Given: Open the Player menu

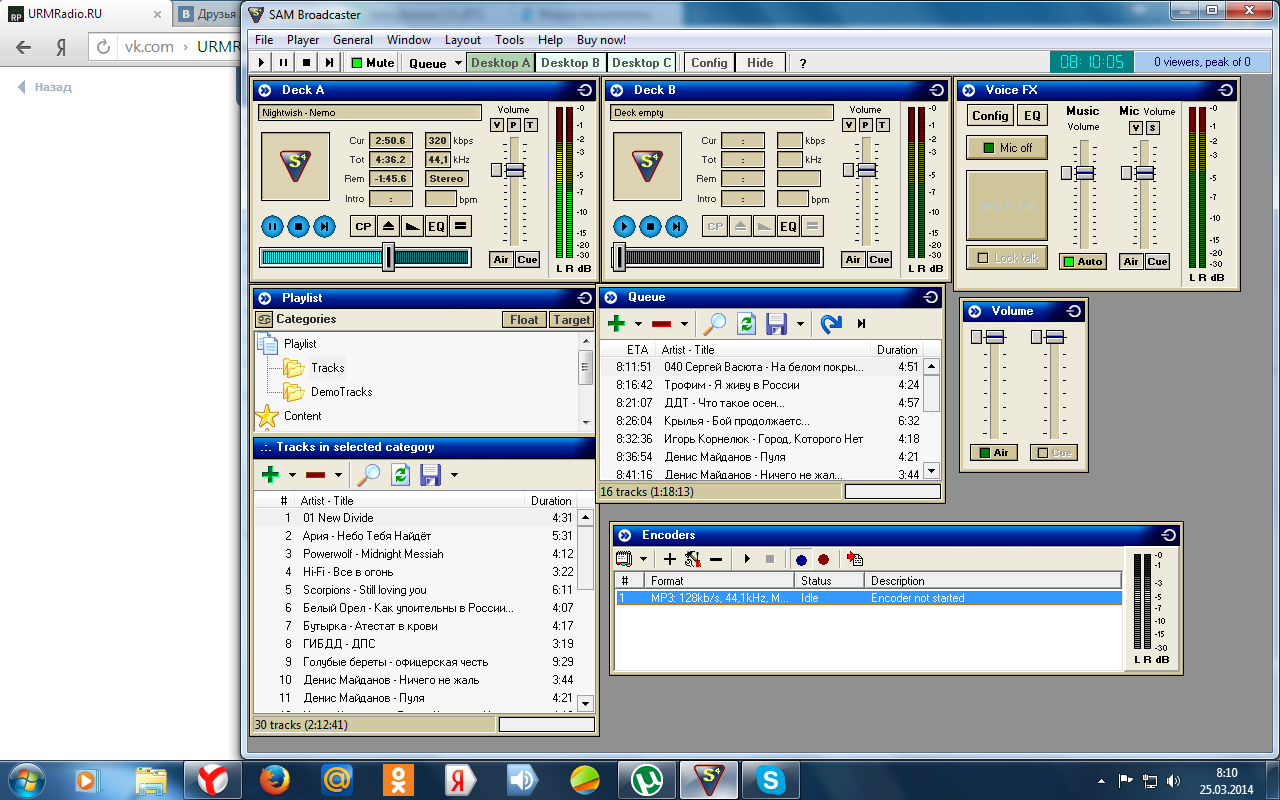Looking at the screenshot, I should 303,40.
